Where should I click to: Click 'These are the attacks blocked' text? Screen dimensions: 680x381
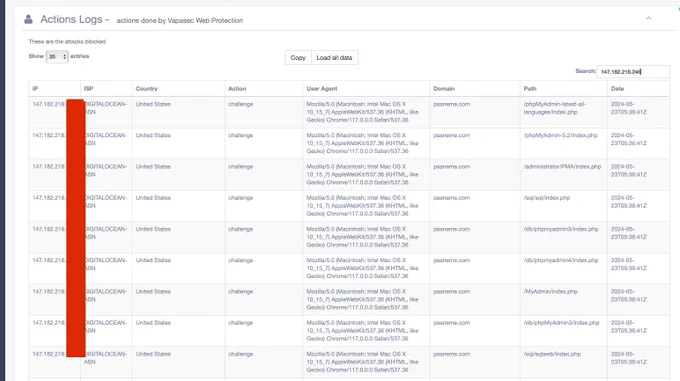[x=67, y=42]
